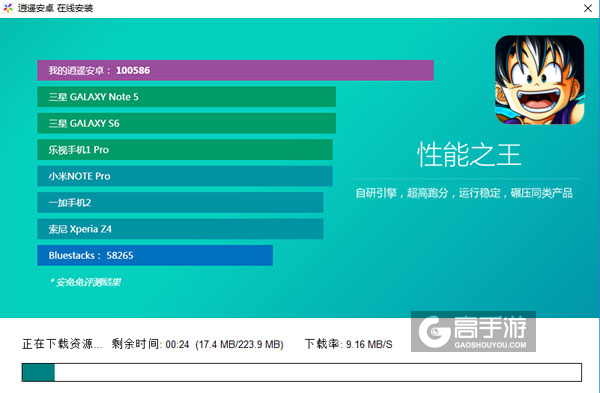
Task: Click the 三星 GALAXY S6 bar
Action: coord(186,123)
